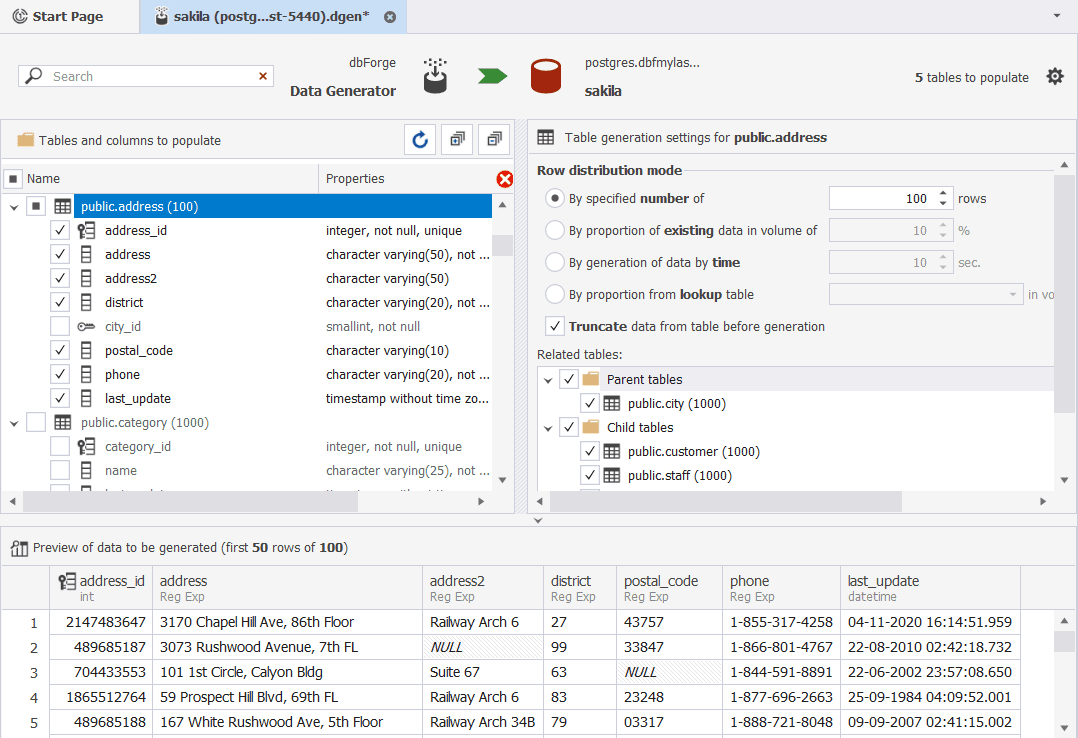1078x738 pixels.
Task: Uncheck the public.customer child table
Action: (x=590, y=452)
